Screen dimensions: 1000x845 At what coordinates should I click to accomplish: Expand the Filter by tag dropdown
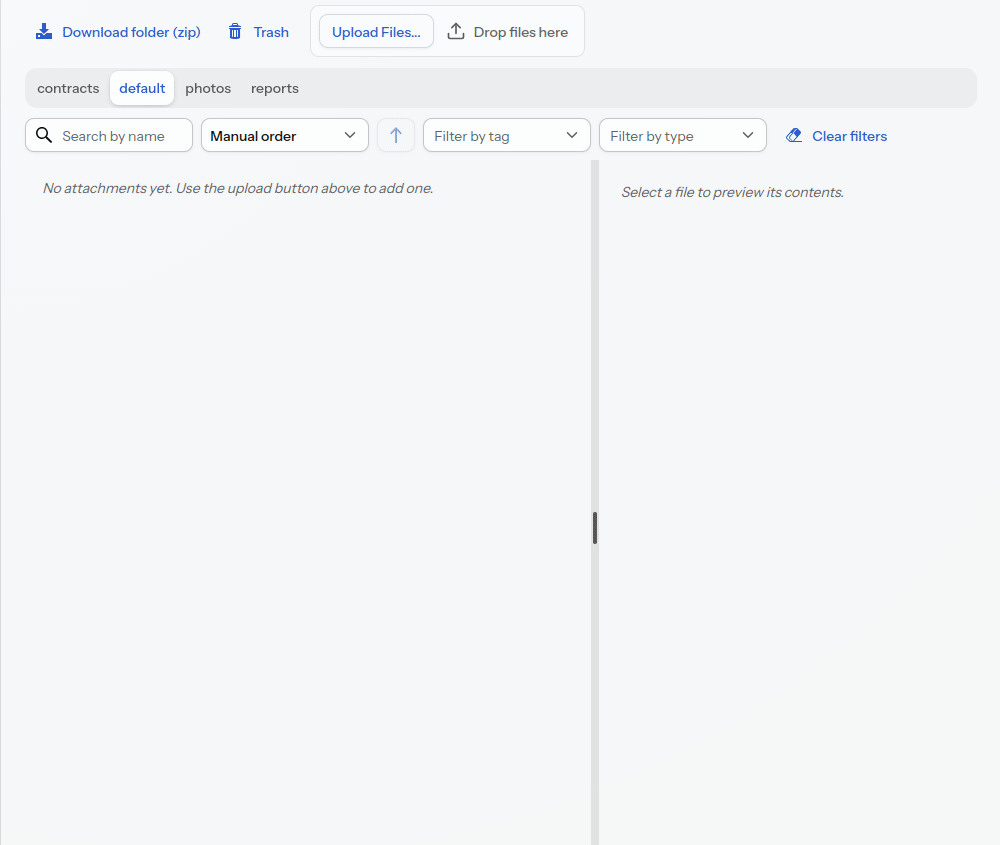point(507,135)
